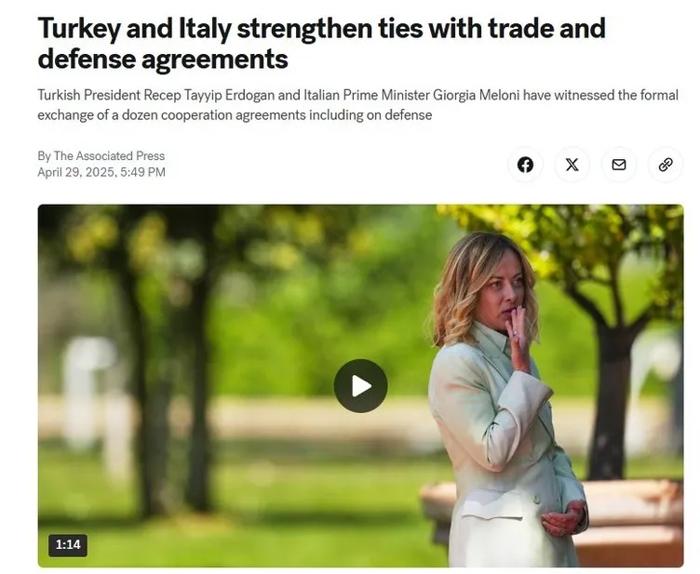Click the April 29, 2025 date
This screenshot has width=700, height=574.
(77, 172)
